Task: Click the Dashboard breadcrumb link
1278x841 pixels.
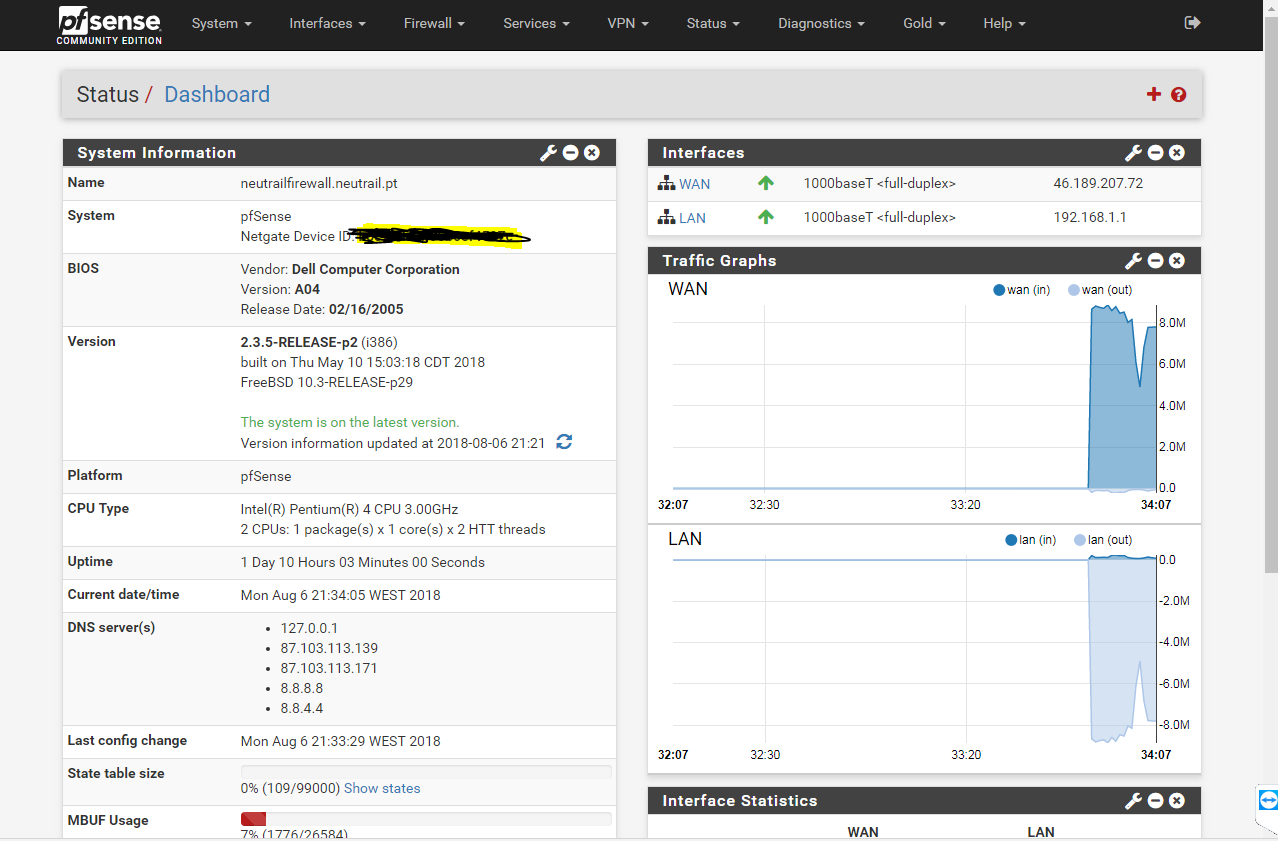Action: tap(217, 94)
